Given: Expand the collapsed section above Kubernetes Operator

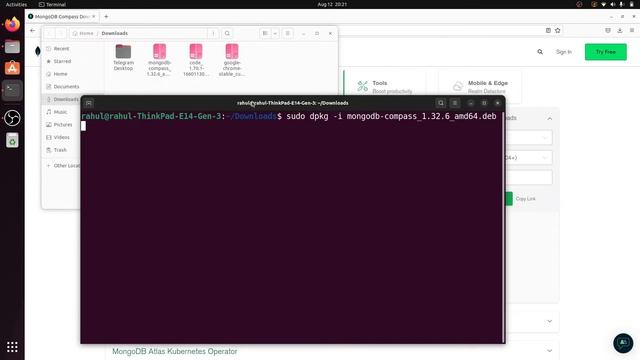Looking at the screenshot, I should pos(550,321).
